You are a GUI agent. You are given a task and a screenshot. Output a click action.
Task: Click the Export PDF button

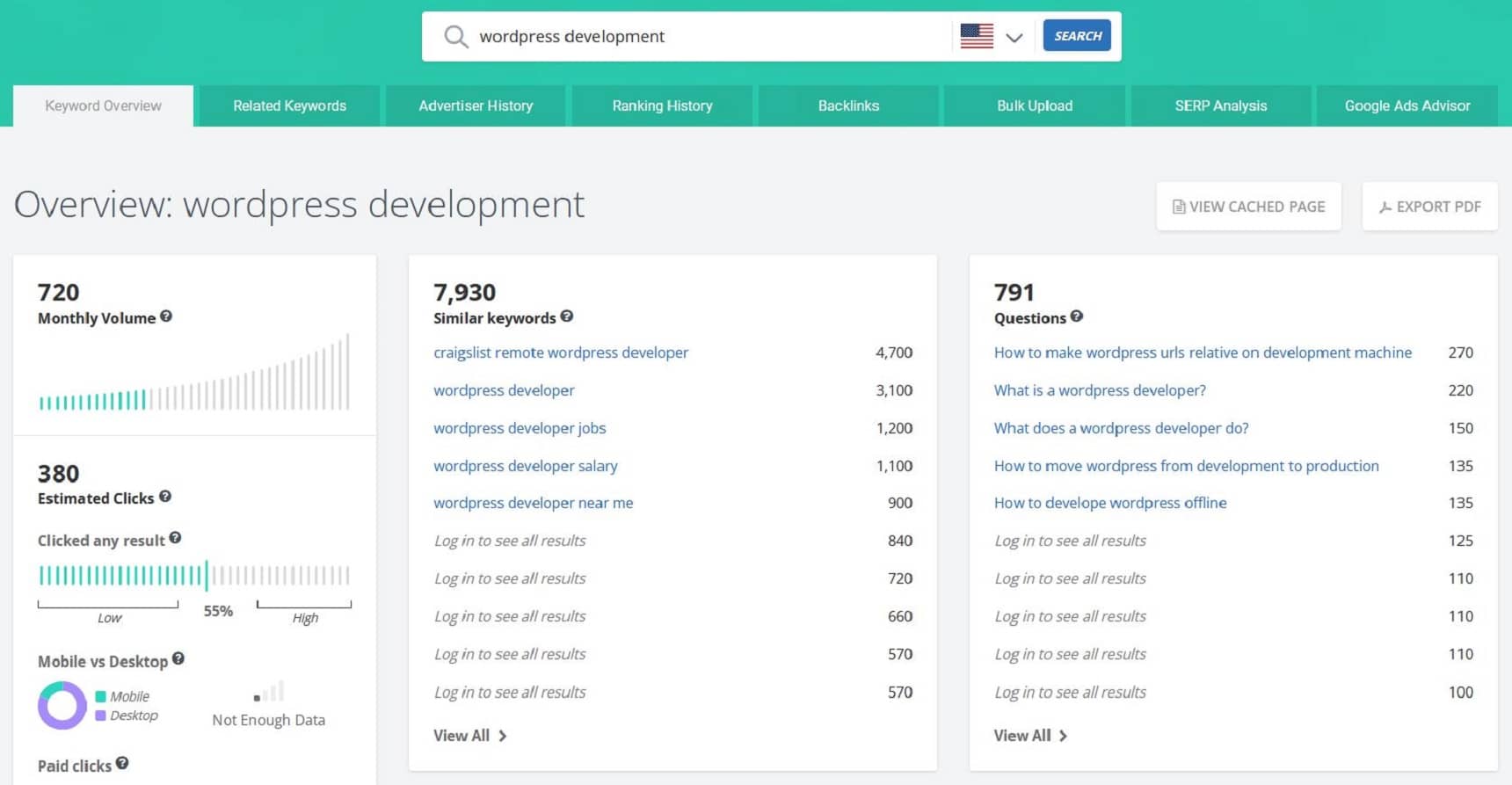1429,207
